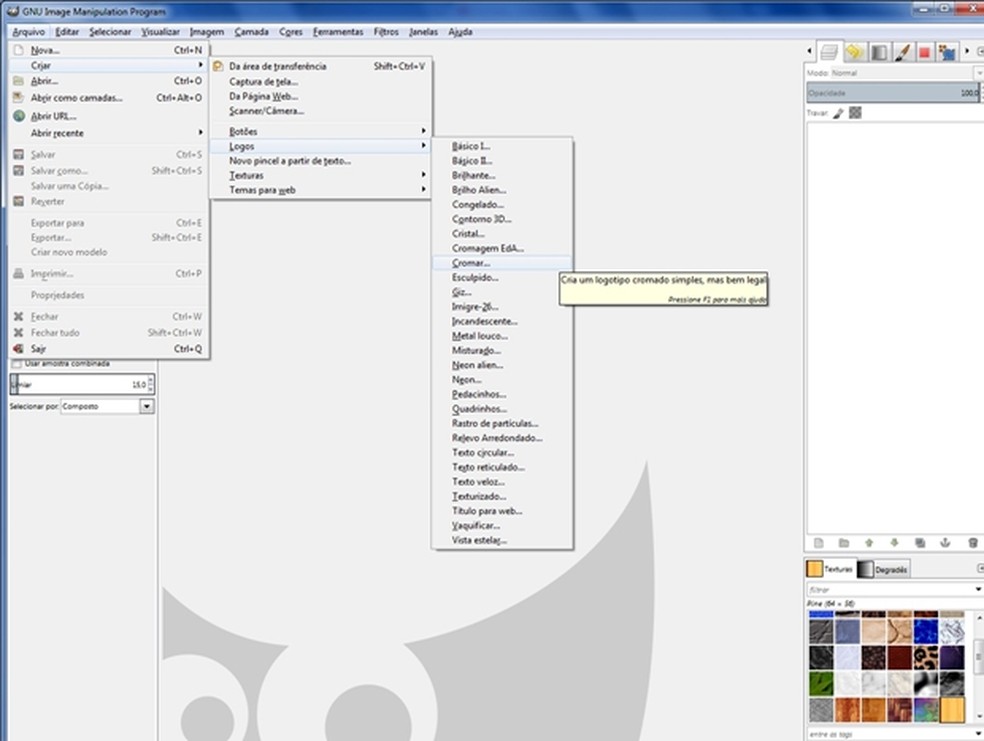Open the Layers dock tab
The image size is (984, 741).
[x=829, y=52]
